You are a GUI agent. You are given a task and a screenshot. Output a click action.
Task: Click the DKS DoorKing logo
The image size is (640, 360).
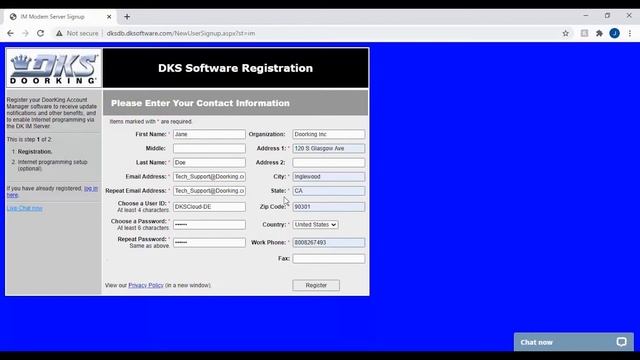(x=54, y=68)
